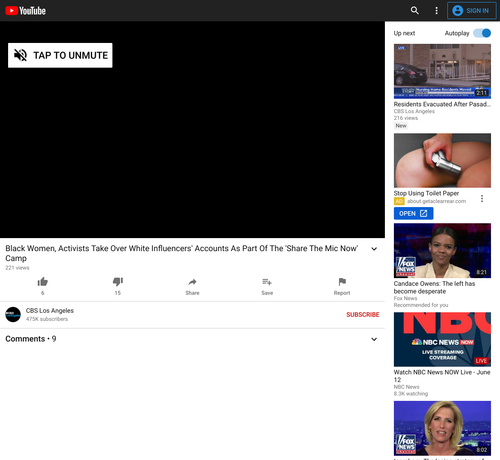Open Stop Using Toilet Paper ad thumbnail
This screenshot has height=460, width=500.
tap(442, 160)
